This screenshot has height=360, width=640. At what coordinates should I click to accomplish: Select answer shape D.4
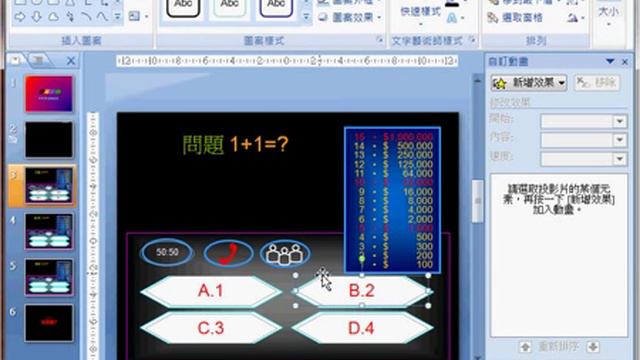pyautogui.click(x=362, y=328)
